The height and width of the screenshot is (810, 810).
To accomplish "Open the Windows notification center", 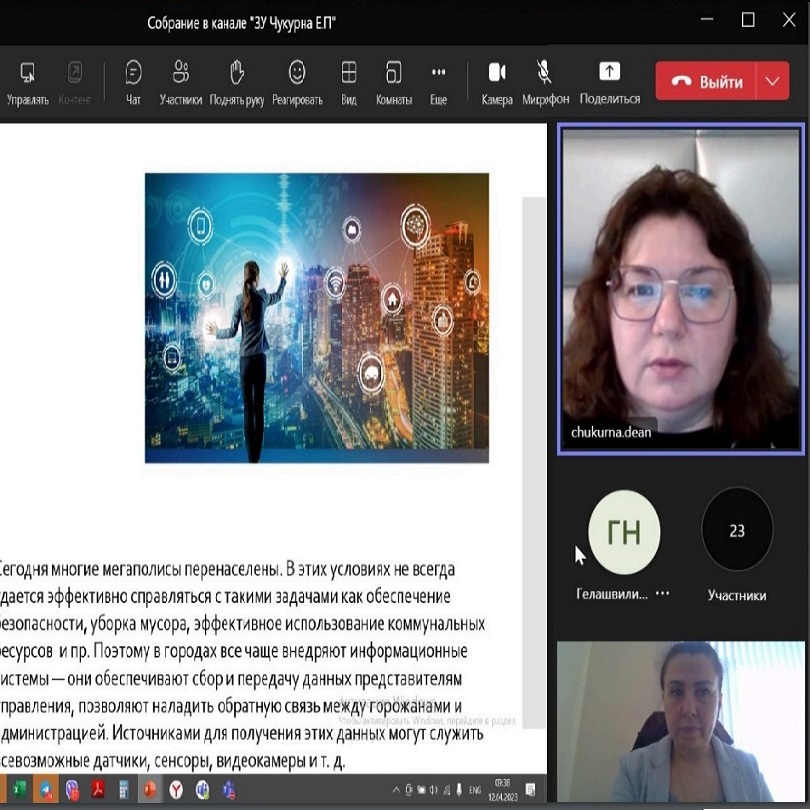I will click(531, 790).
